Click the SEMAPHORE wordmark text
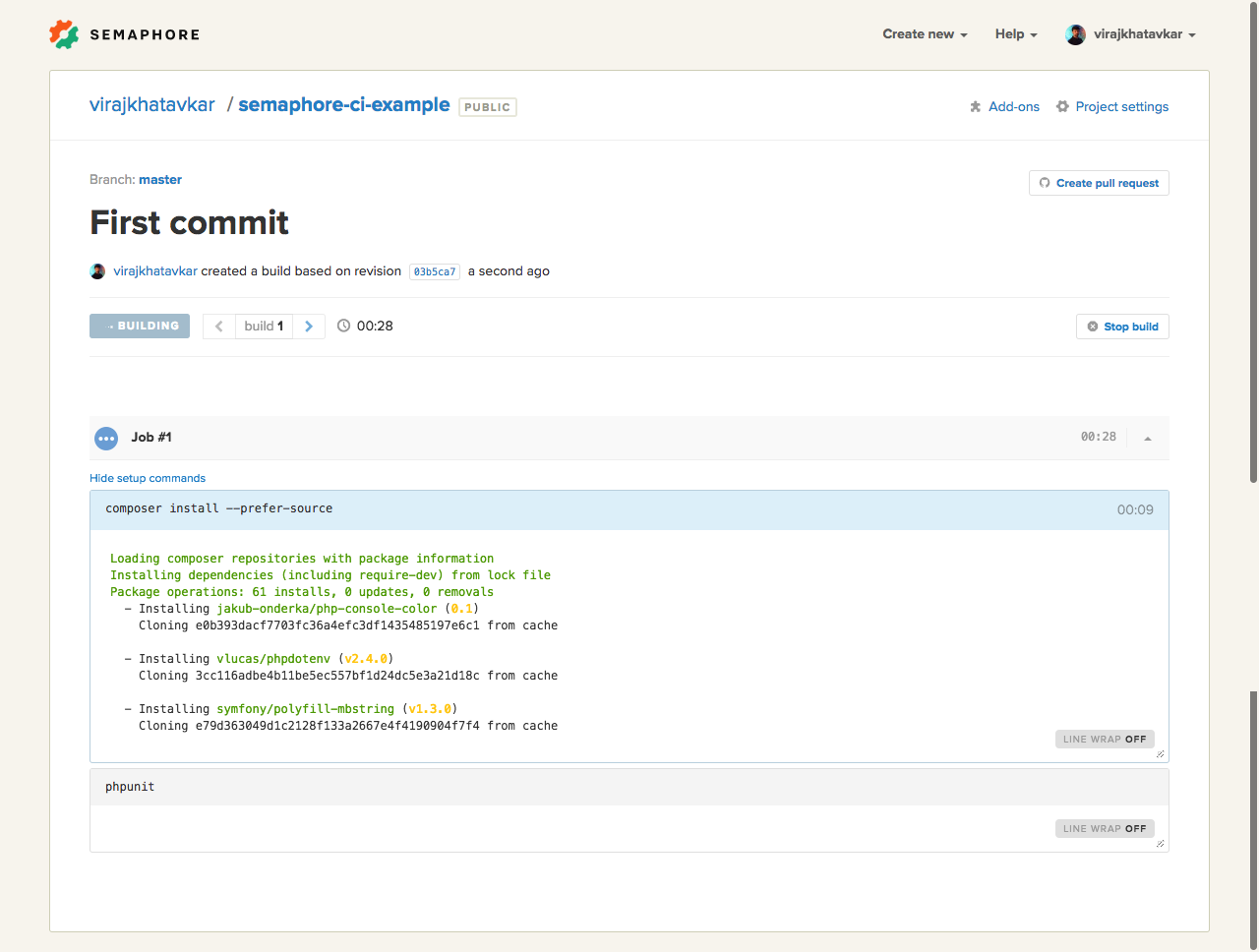 tap(146, 34)
